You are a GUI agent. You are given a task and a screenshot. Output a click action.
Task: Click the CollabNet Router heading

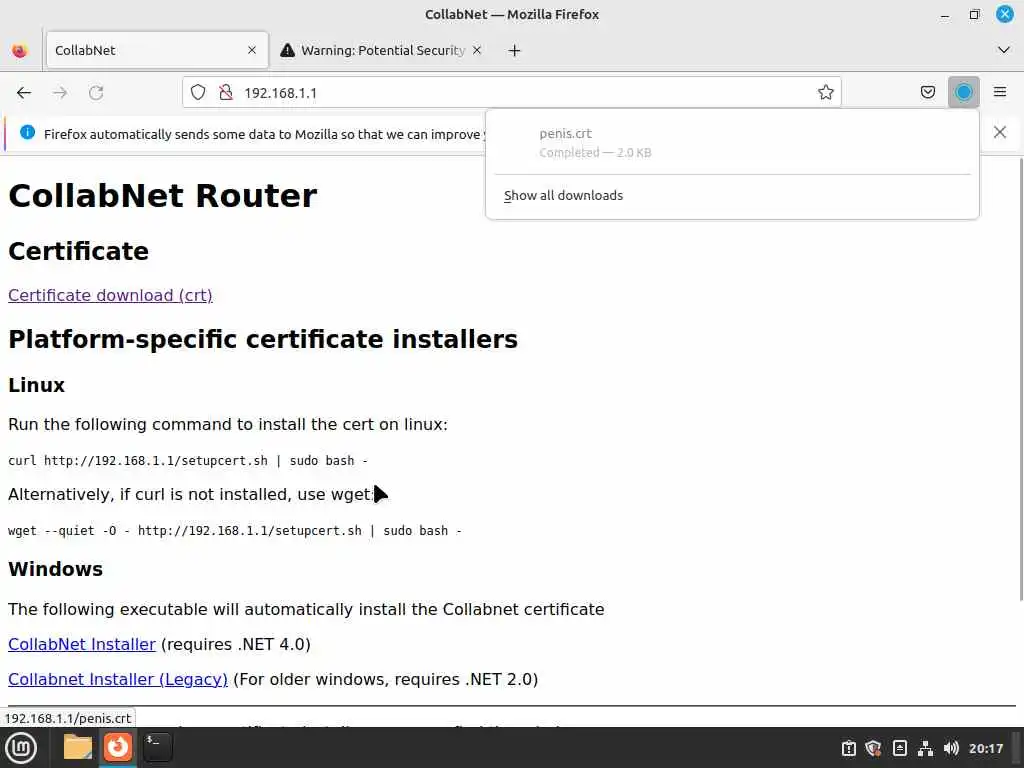(163, 195)
